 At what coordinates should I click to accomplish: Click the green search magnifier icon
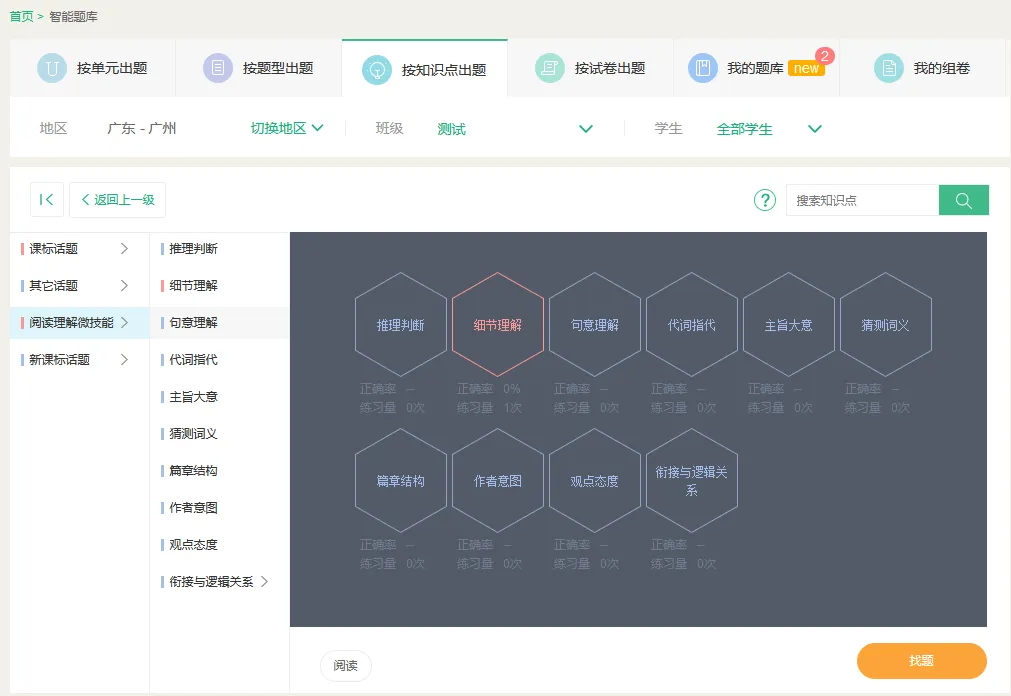click(963, 199)
